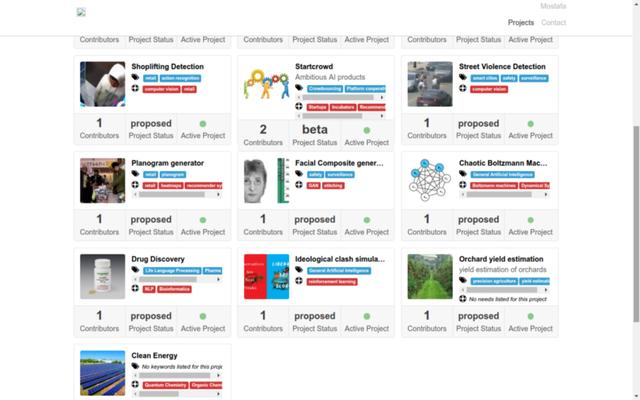Open the Projects menu item
This screenshot has height=400, width=640.
(521, 22)
